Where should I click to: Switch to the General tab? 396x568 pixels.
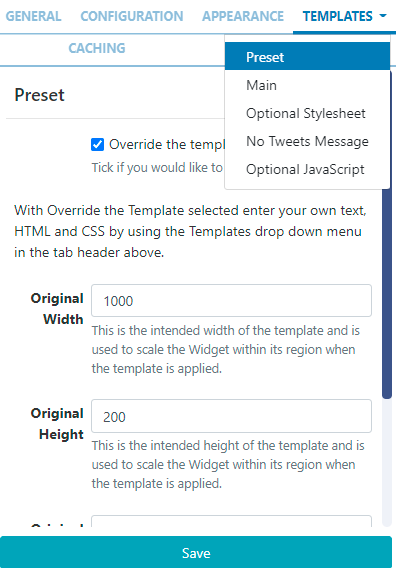(x=33, y=16)
